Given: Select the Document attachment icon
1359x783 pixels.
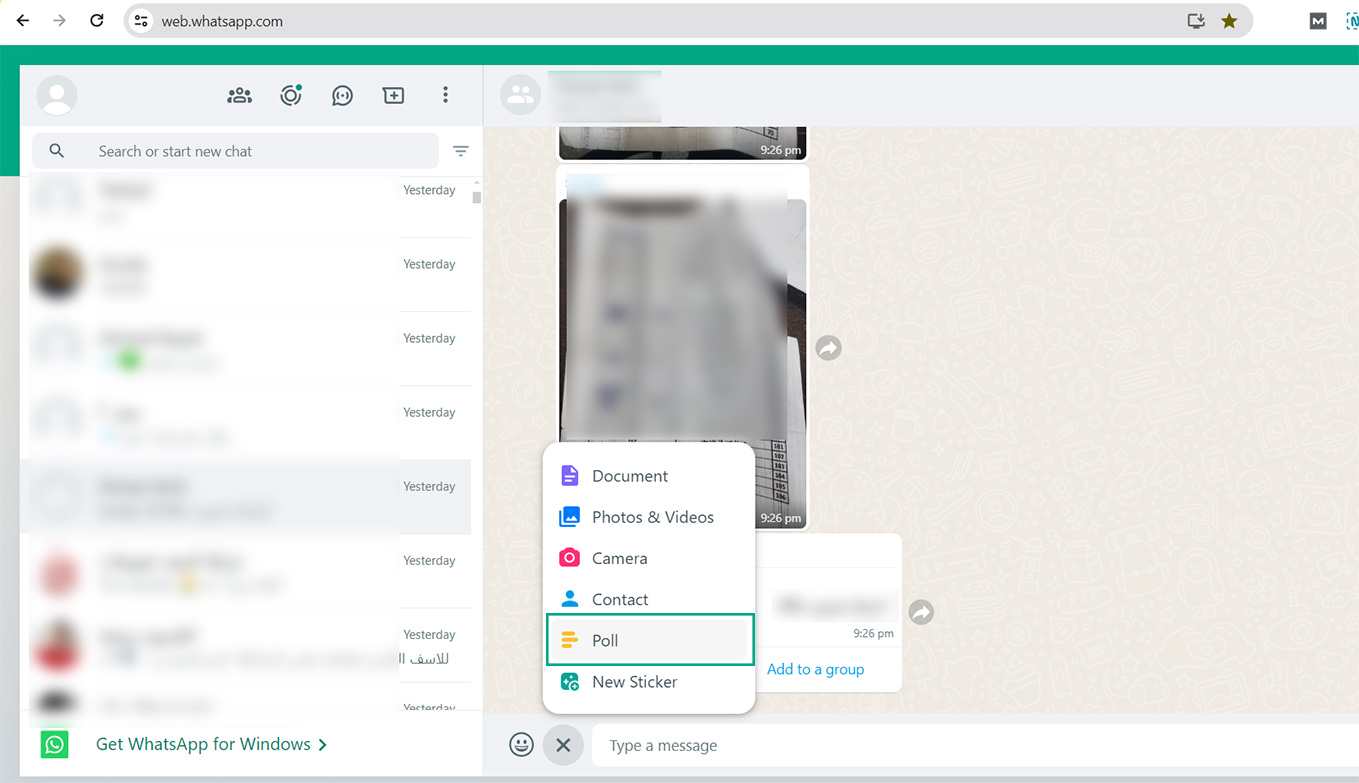Looking at the screenshot, I should pos(571,475).
